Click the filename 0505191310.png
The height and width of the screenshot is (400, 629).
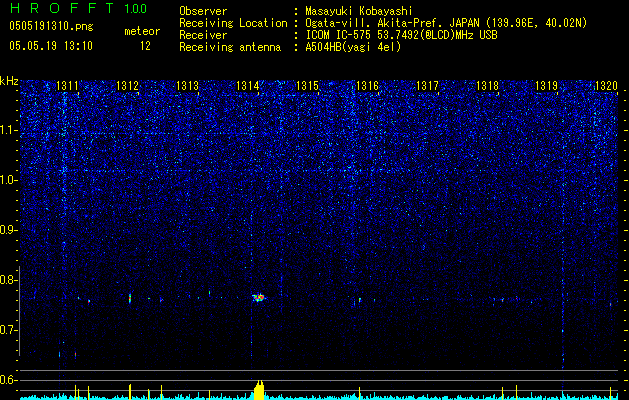pos(51,26)
